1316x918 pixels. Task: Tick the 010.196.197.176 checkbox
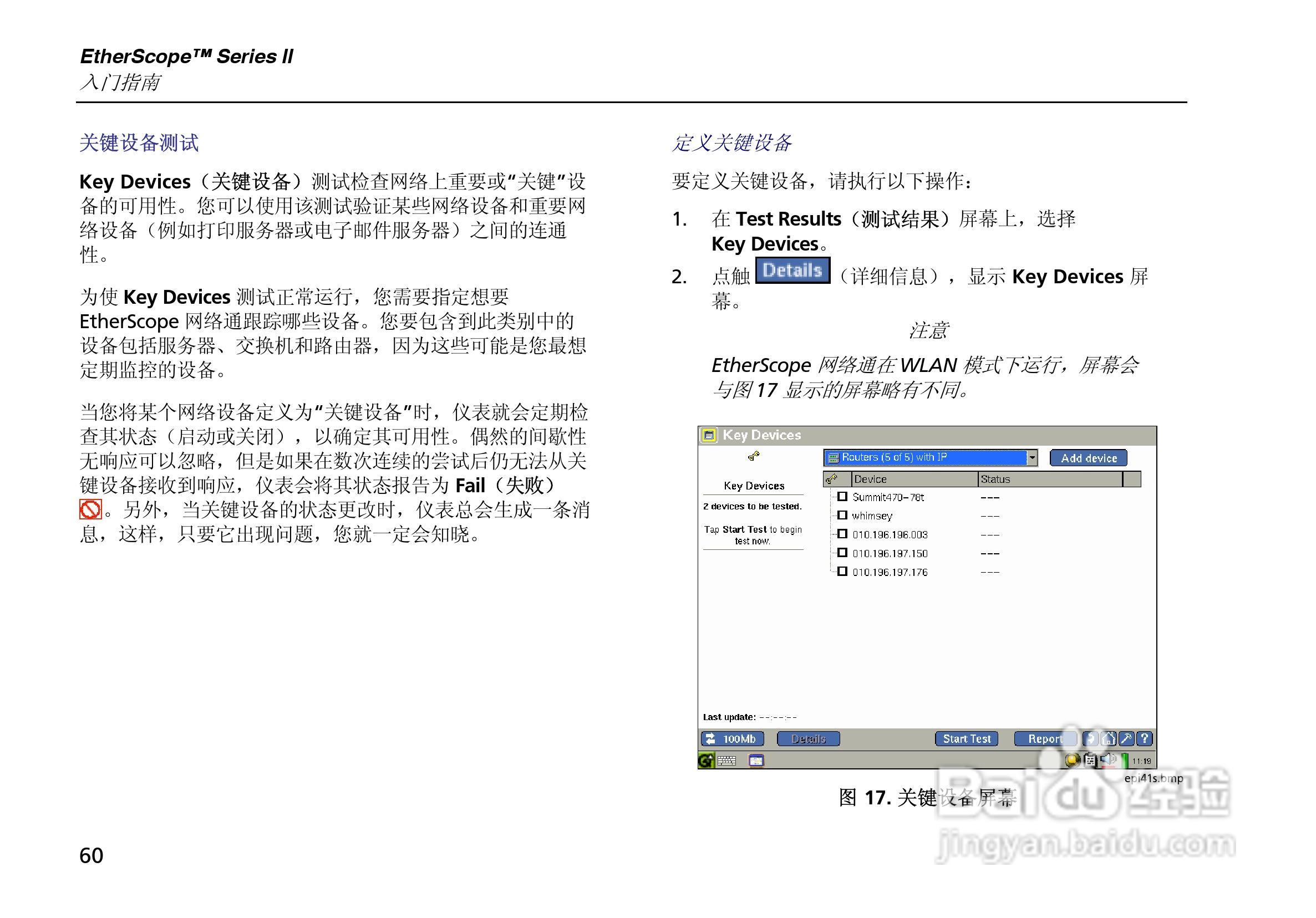point(842,572)
